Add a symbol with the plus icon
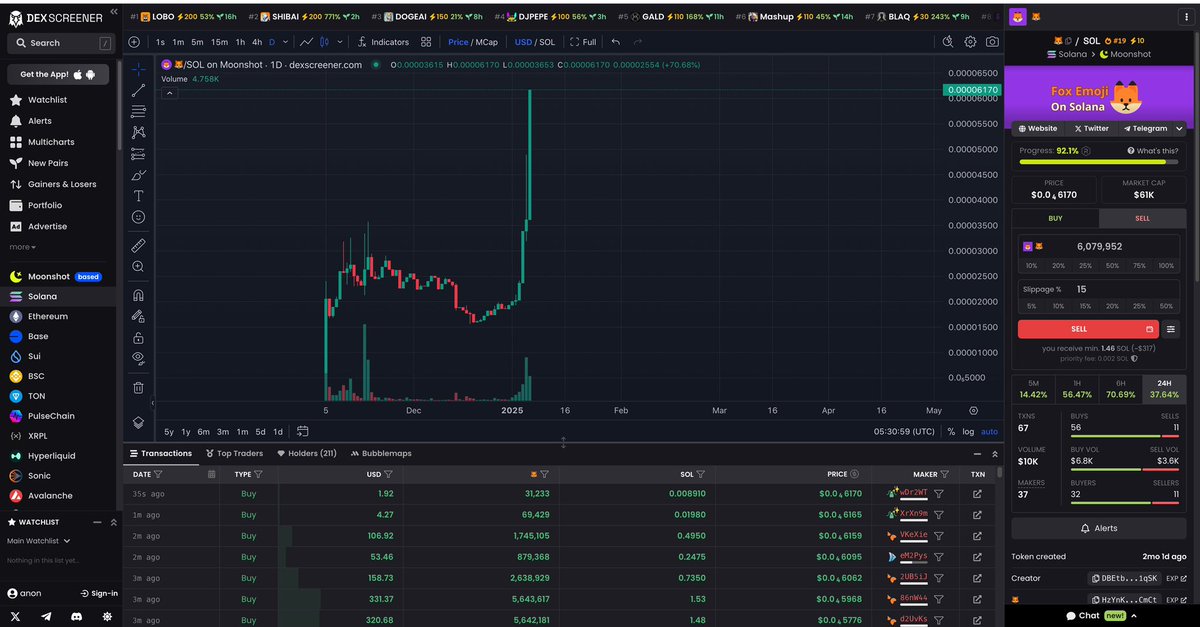This screenshot has height=627, width=1200. click(x=134, y=42)
